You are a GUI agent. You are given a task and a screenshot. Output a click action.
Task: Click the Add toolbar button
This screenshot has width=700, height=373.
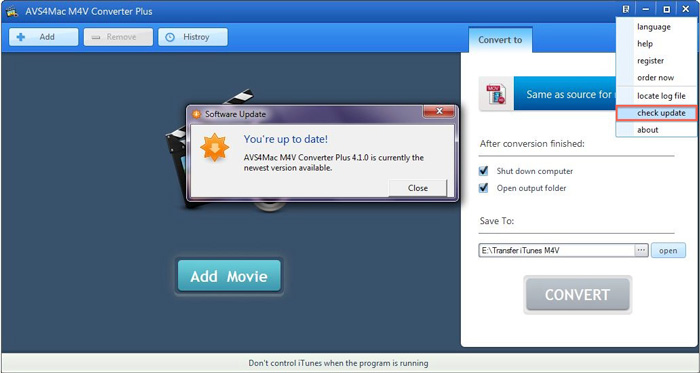pyautogui.click(x=43, y=37)
